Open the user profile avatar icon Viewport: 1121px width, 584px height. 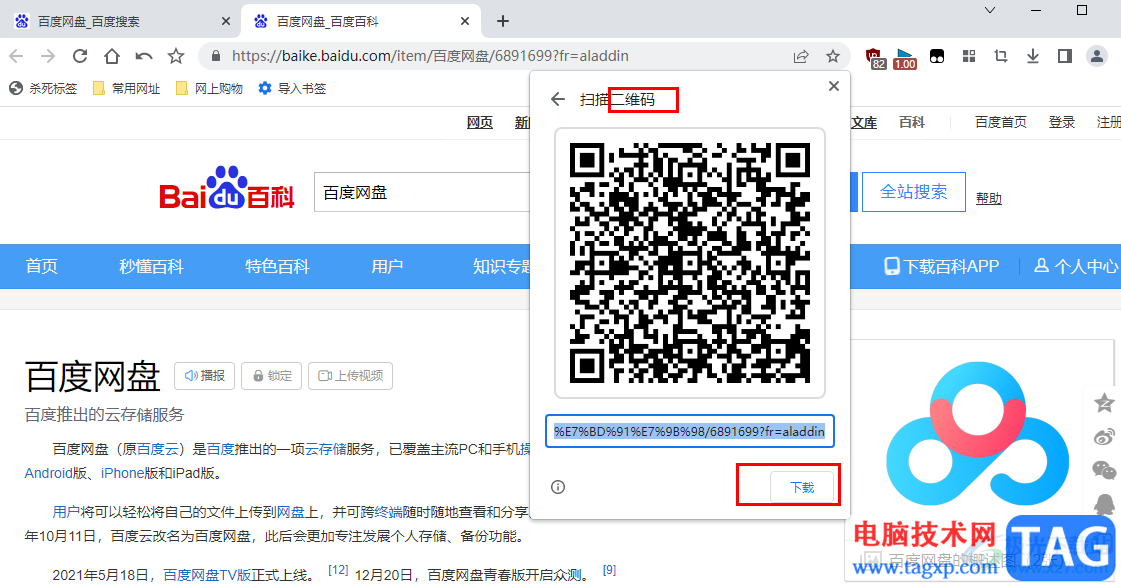(x=1097, y=56)
